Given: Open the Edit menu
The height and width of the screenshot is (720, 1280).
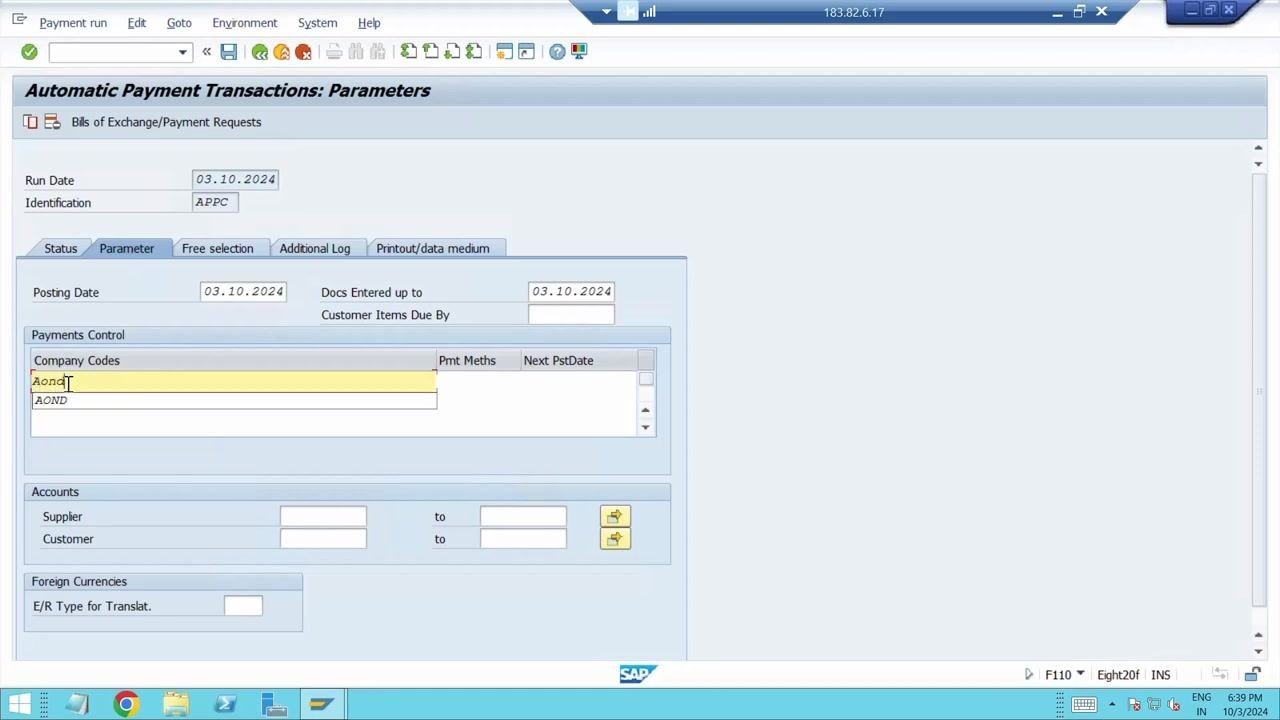Looking at the screenshot, I should pos(137,23).
